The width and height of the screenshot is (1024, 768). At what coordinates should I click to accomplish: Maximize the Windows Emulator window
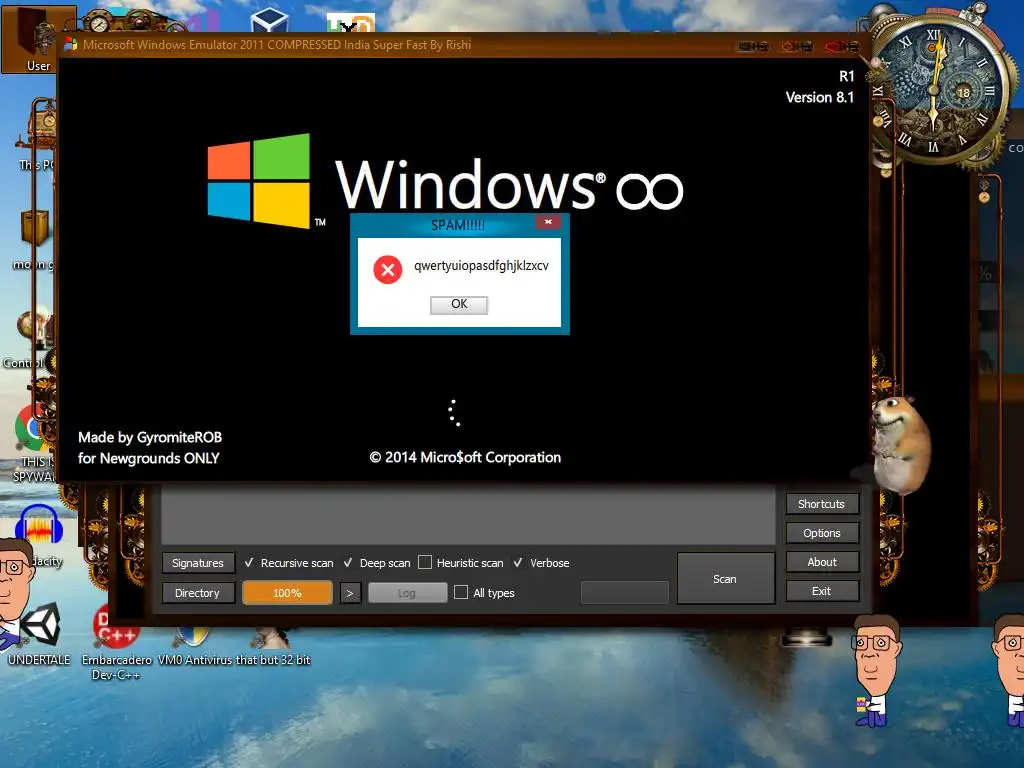797,46
